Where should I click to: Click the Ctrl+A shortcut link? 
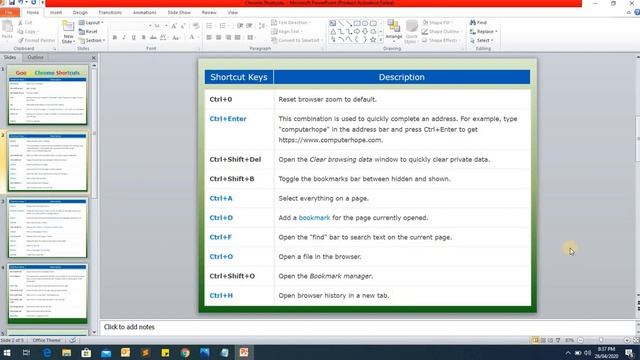pos(221,198)
